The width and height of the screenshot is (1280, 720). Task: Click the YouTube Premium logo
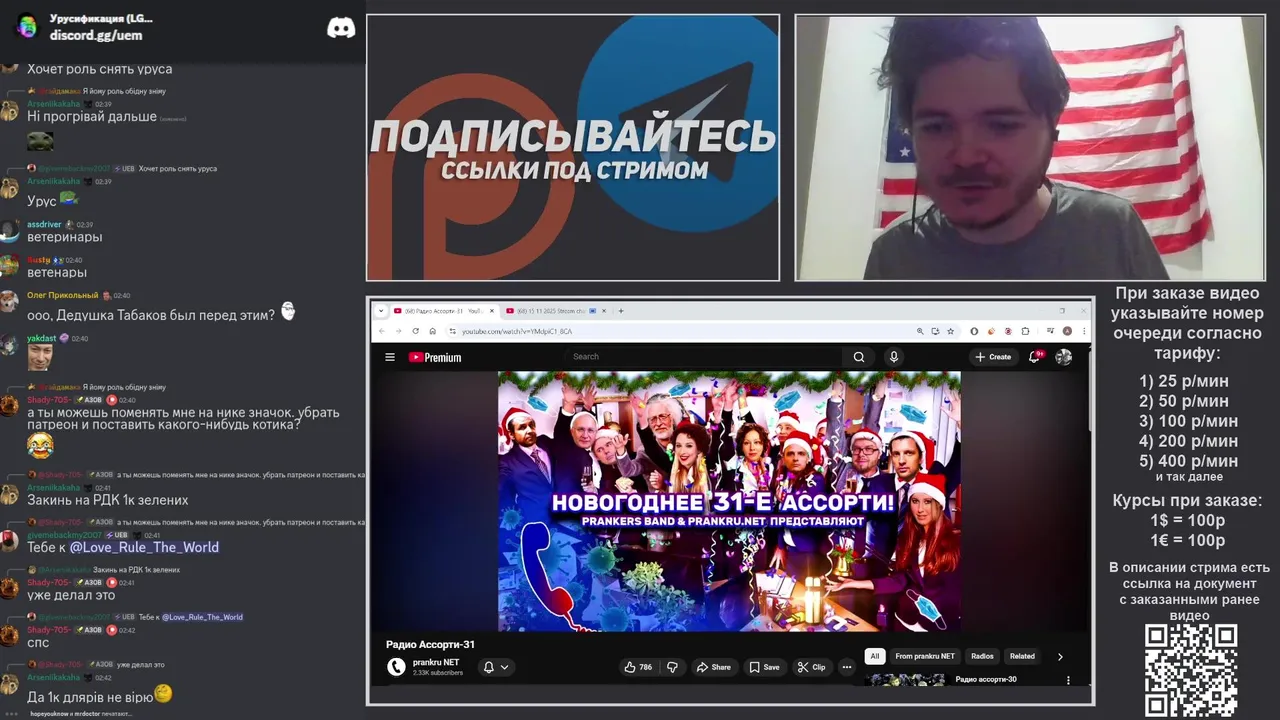pyautogui.click(x=435, y=357)
